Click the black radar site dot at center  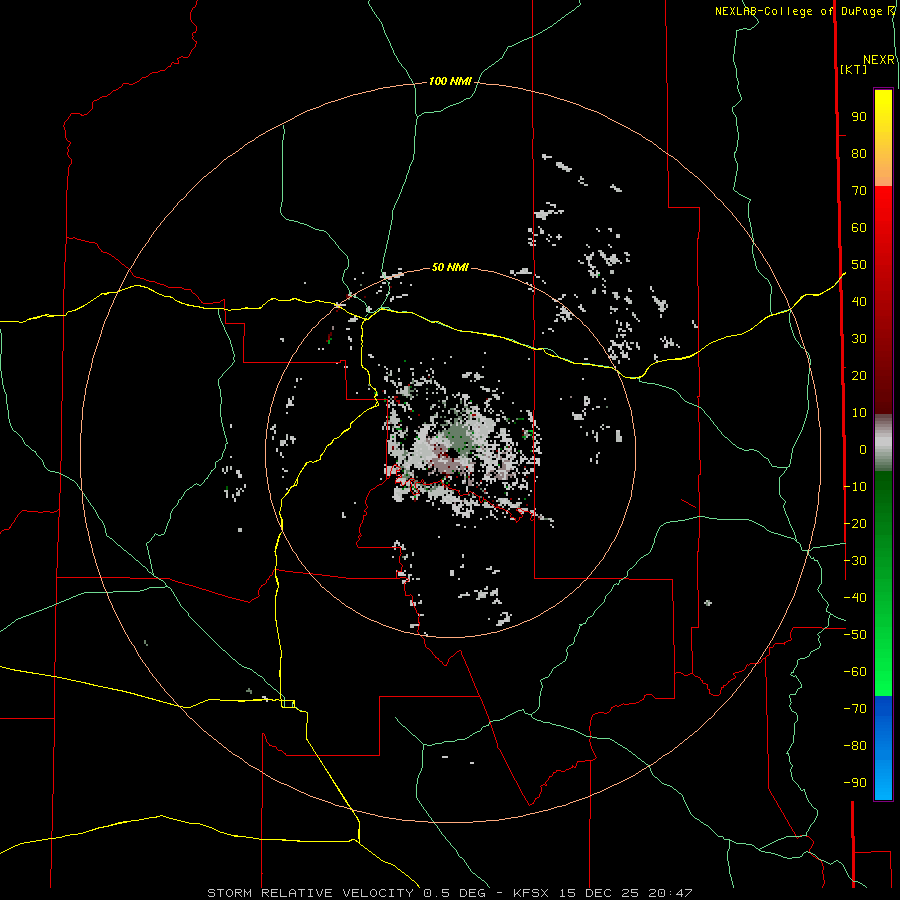(453, 454)
